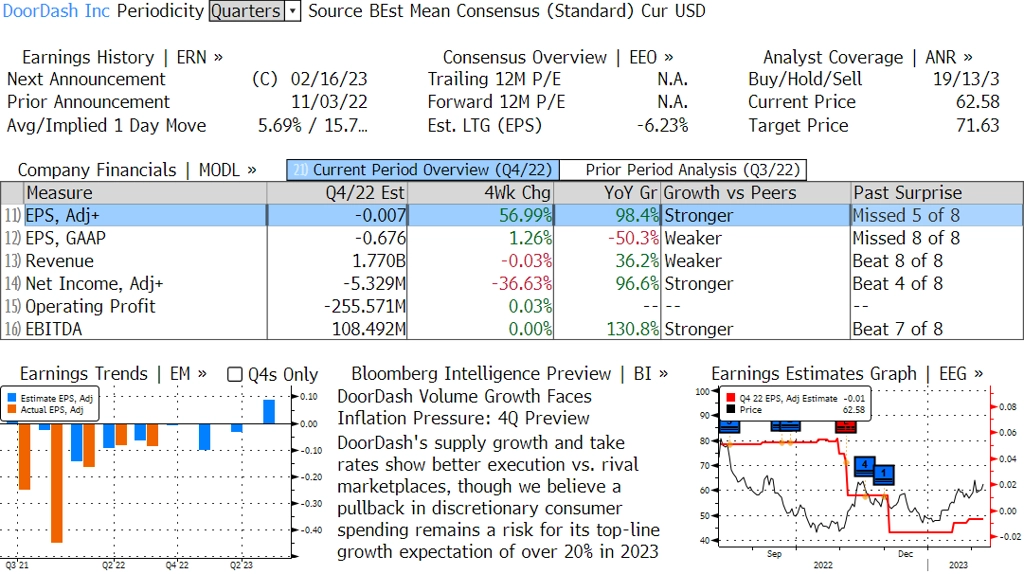Select row 15 Operating Profit
The height and width of the screenshot is (574, 1024).
coord(512,306)
